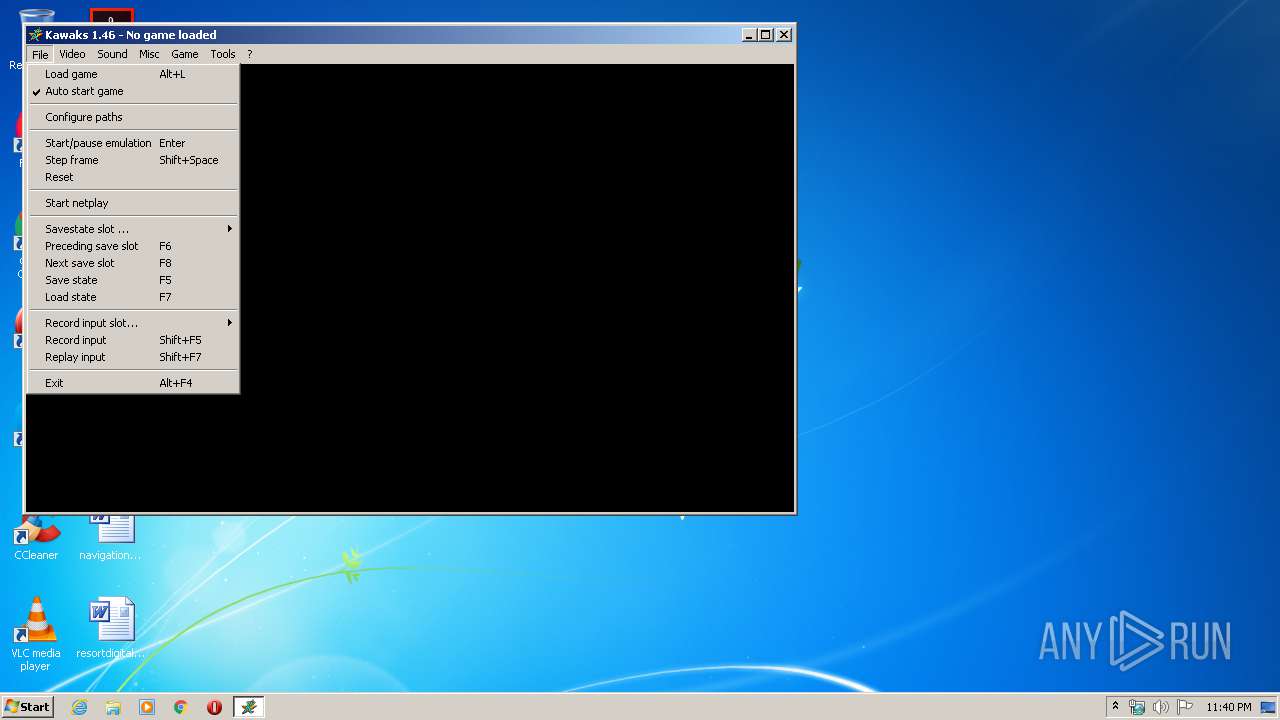Choose Start/pause emulation
The image size is (1280, 720).
[x=132, y=143]
